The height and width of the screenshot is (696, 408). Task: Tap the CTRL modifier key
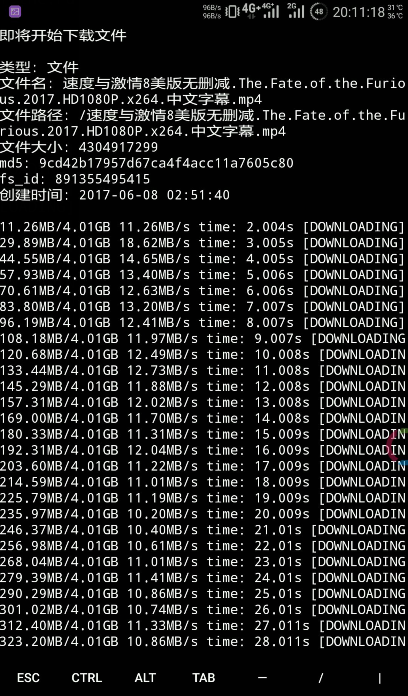click(x=87, y=678)
